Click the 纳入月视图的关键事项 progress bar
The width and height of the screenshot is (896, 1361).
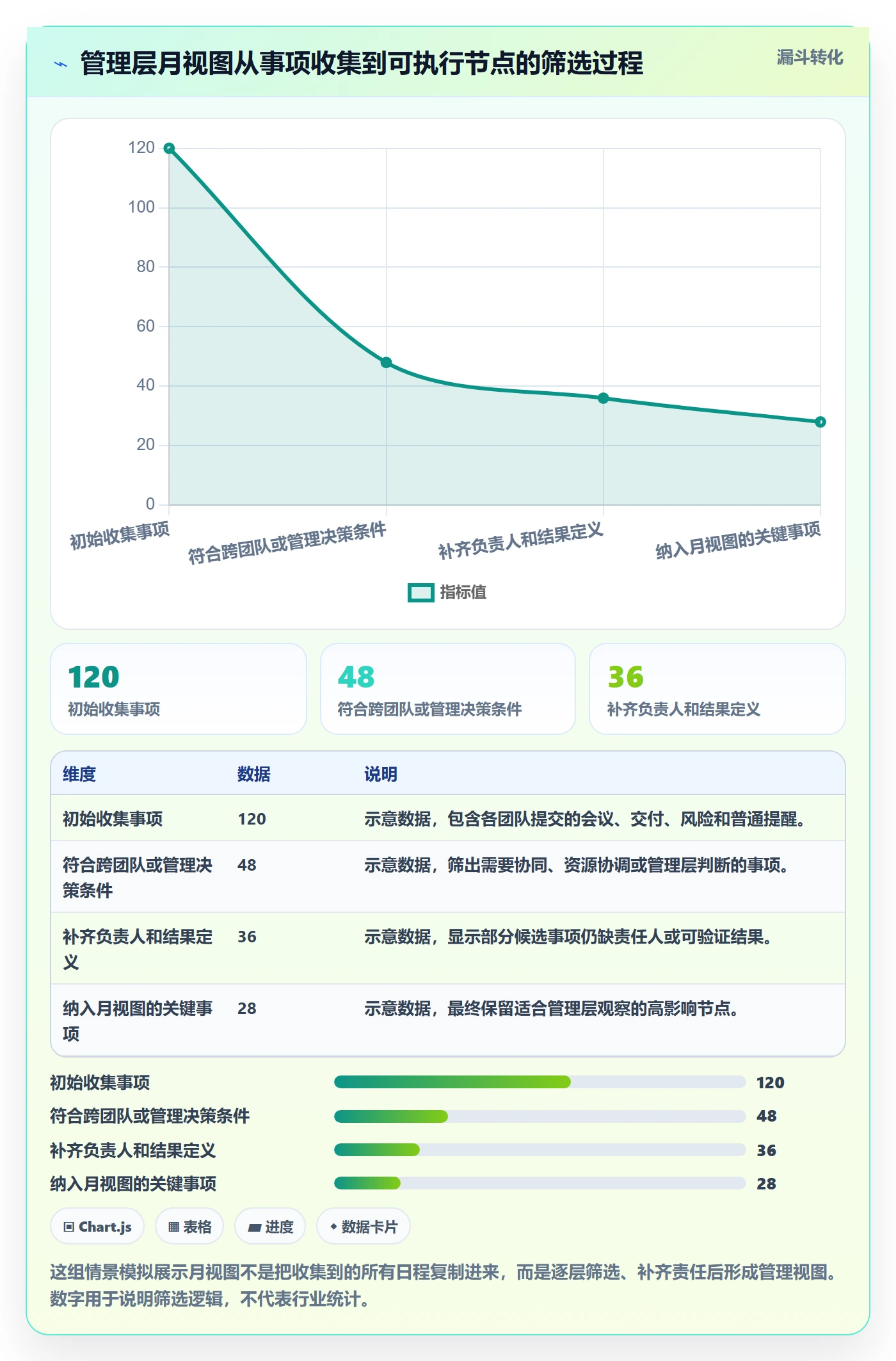[x=540, y=1183]
